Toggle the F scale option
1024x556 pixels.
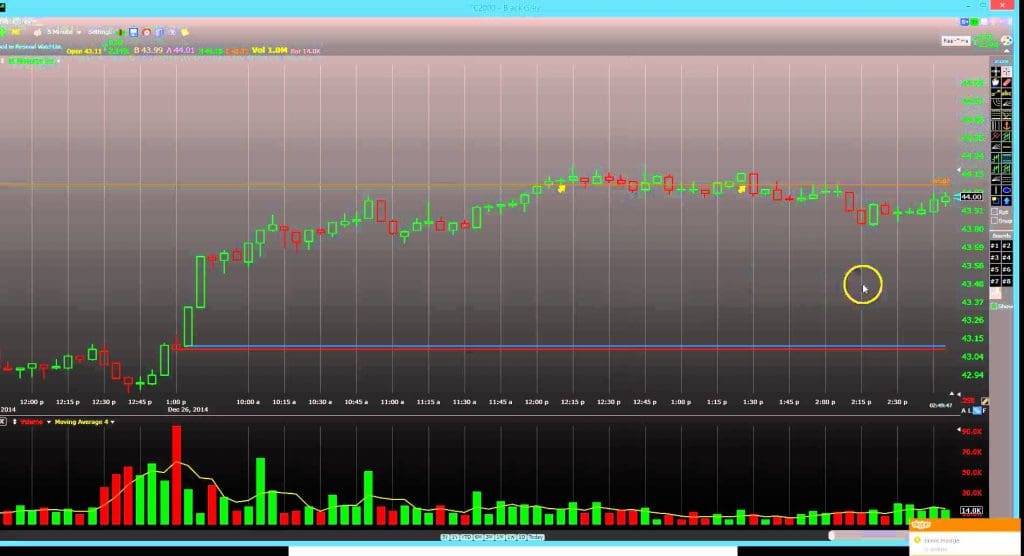(x=985, y=411)
